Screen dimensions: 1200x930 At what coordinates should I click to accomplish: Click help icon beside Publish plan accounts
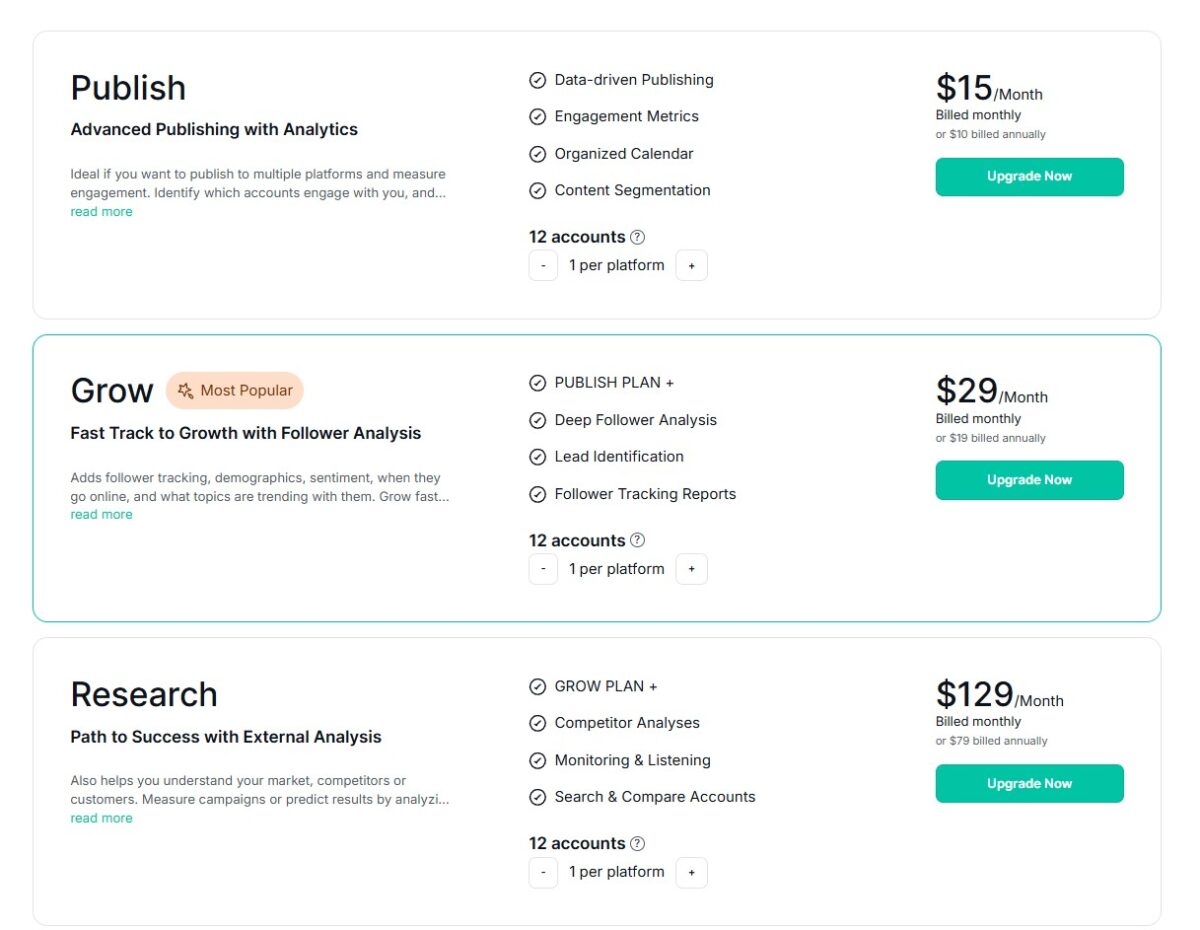click(x=638, y=237)
